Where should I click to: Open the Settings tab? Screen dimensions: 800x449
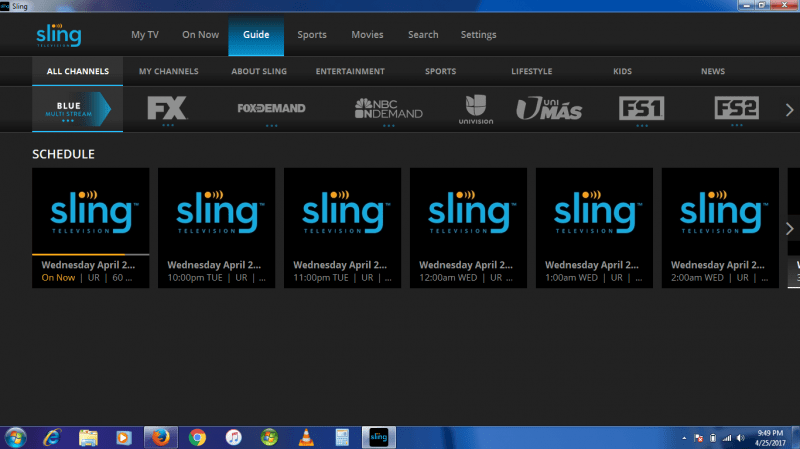pyautogui.click(x=479, y=35)
